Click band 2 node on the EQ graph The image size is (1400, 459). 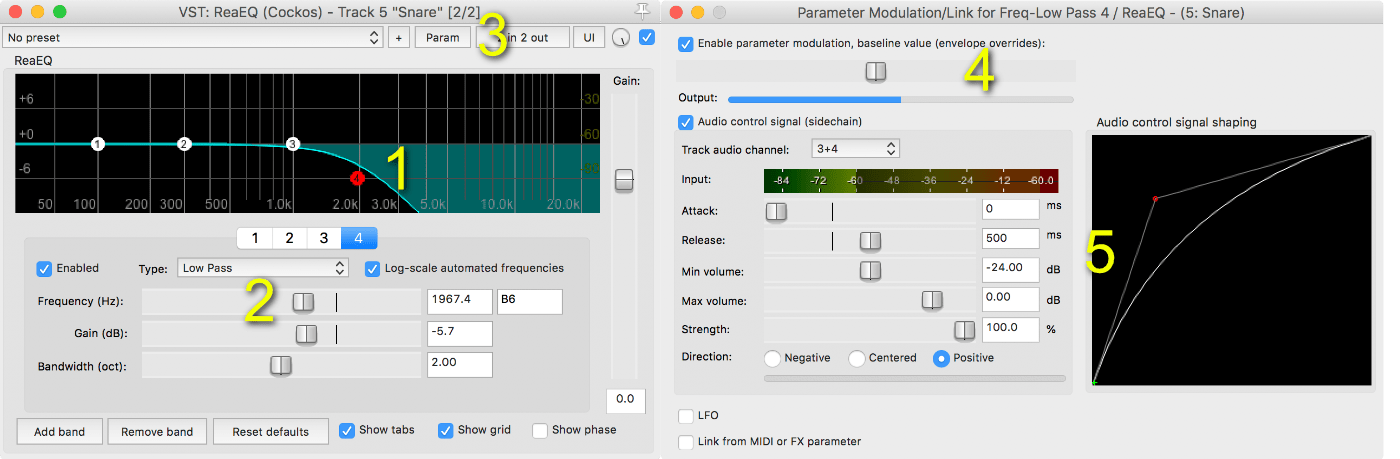point(184,144)
